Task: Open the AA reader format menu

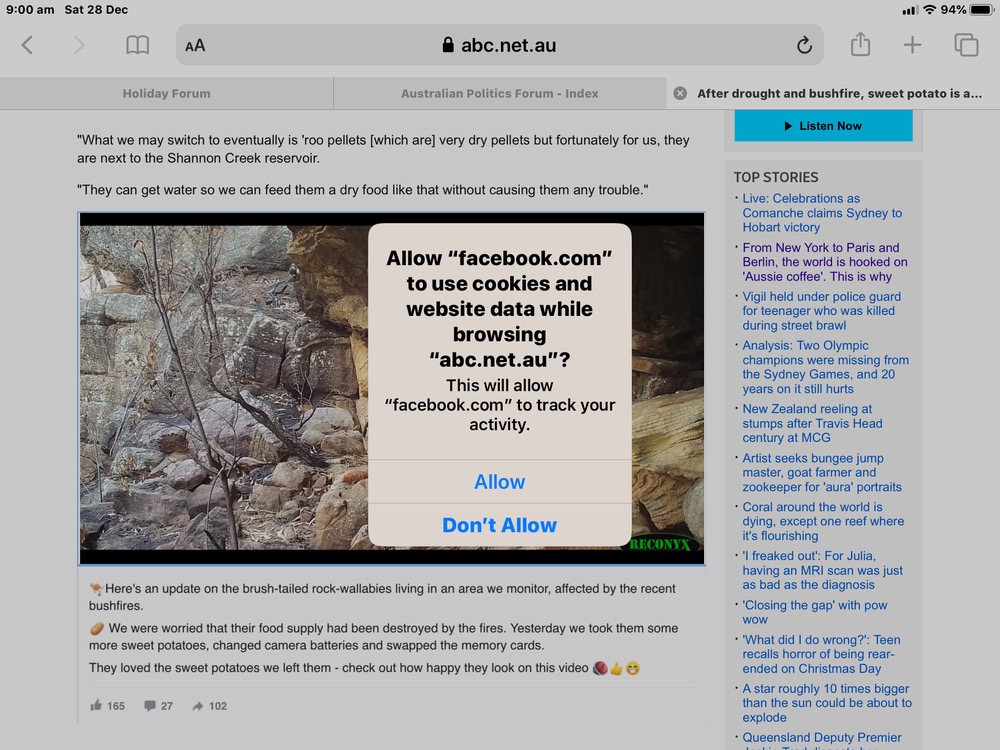Action: coord(195,45)
